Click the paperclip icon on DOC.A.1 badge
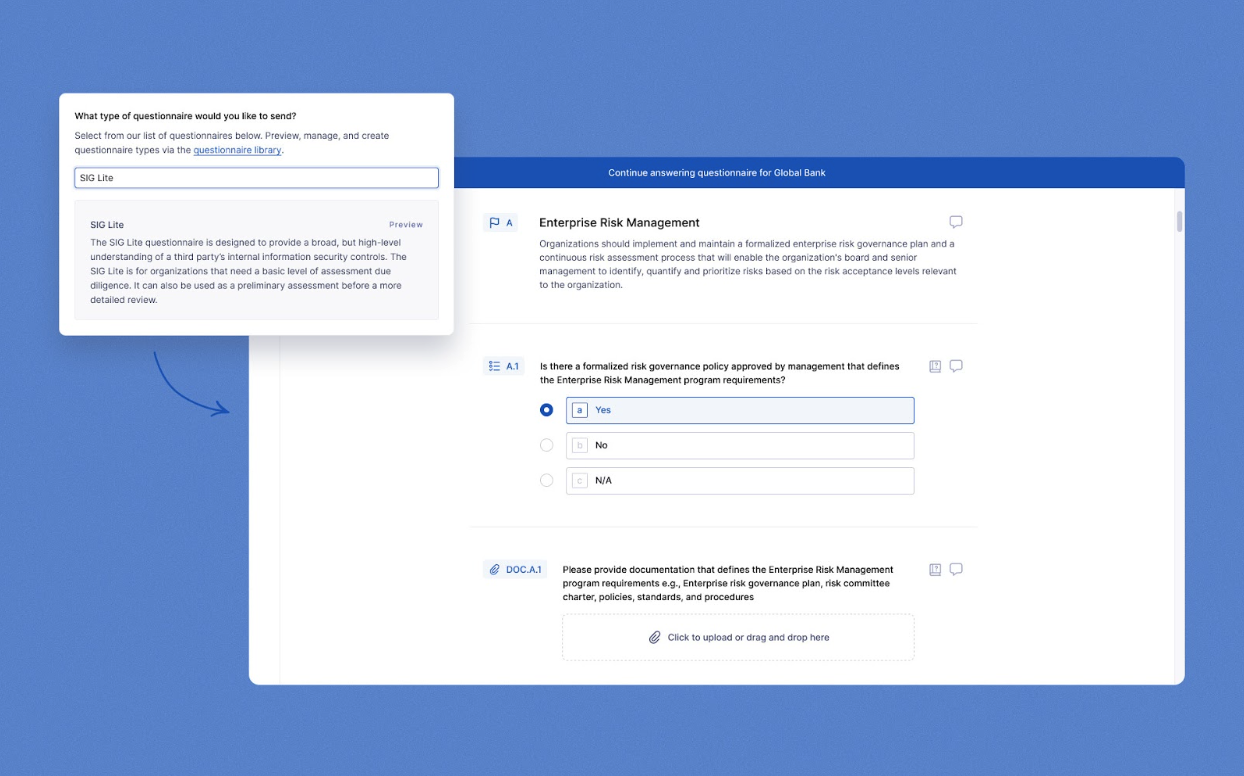 pos(494,570)
